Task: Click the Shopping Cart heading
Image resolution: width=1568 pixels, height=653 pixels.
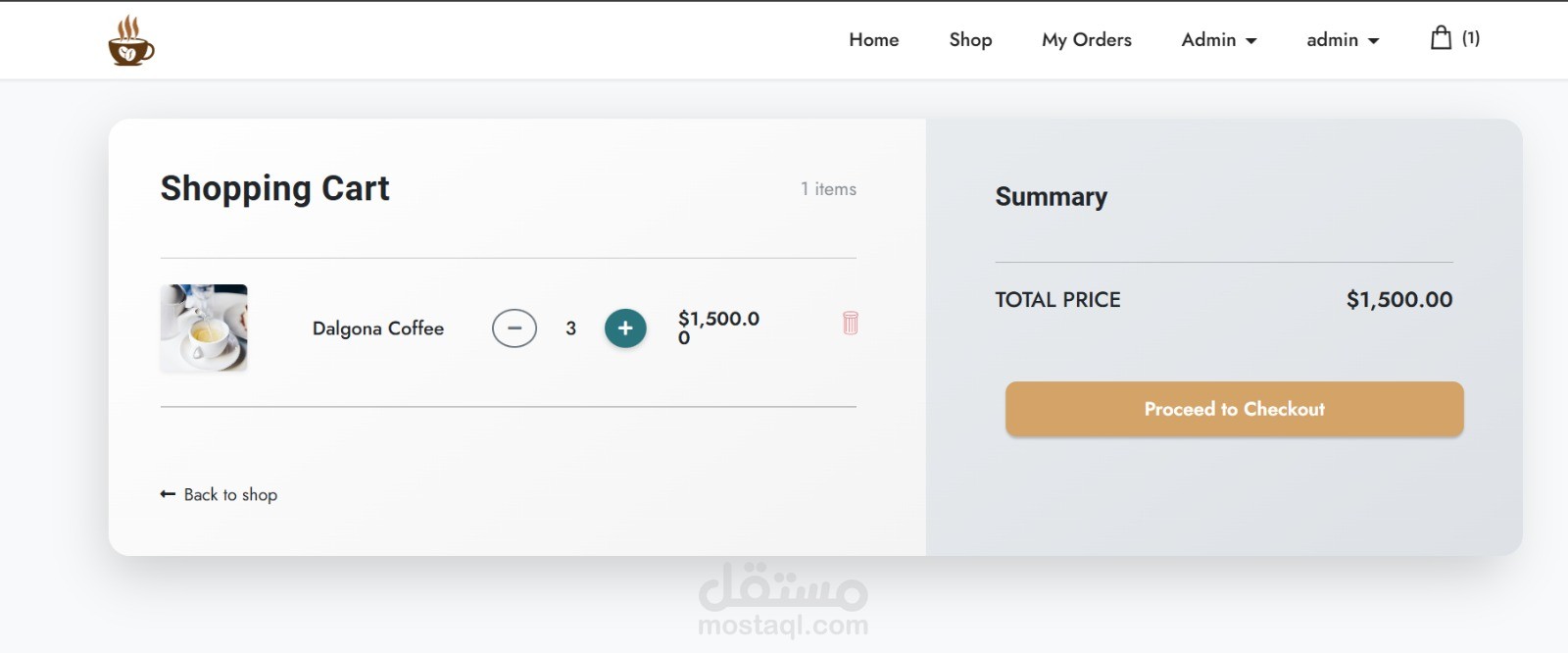Action: point(274,188)
